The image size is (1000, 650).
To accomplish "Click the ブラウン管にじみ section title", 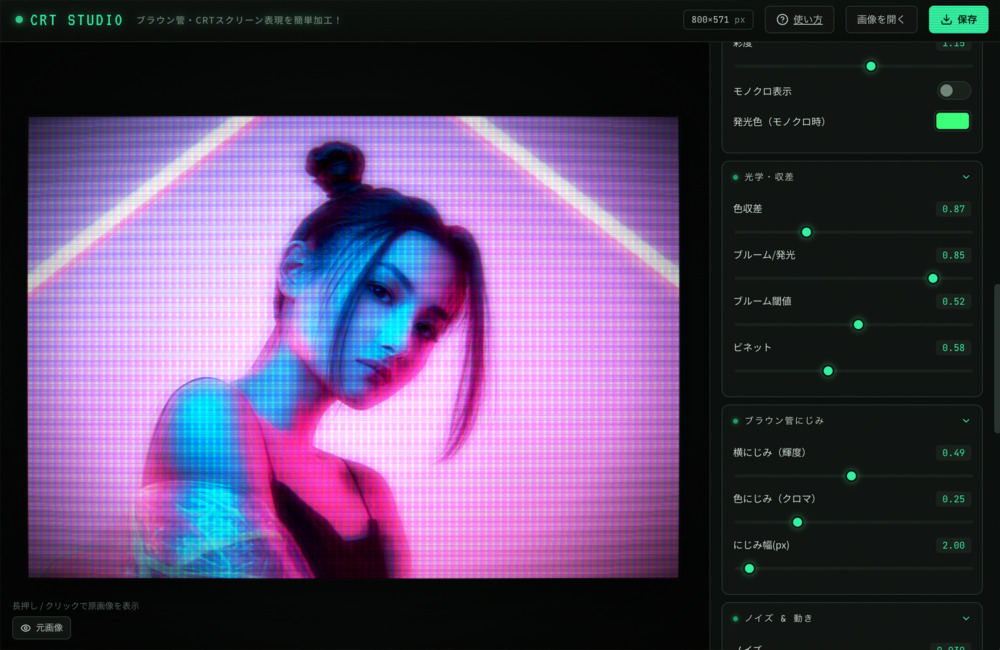I will [x=784, y=420].
